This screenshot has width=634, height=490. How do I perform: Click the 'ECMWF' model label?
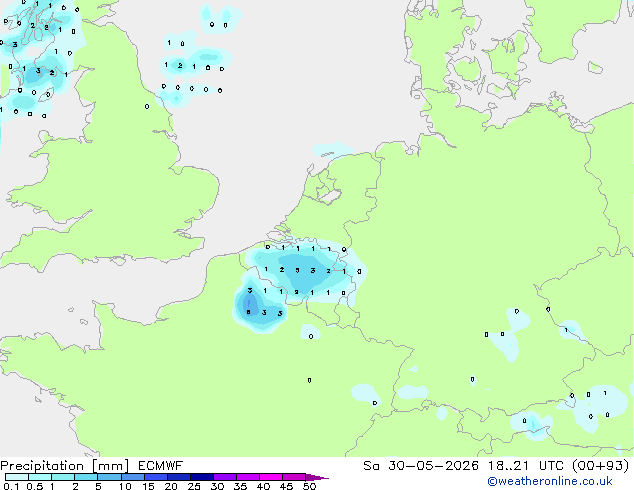point(161,466)
